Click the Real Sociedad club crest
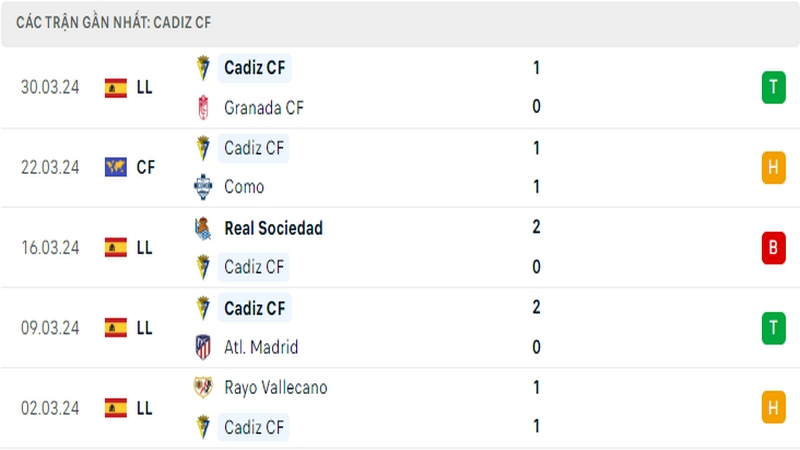The height and width of the screenshot is (450, 800). pyautogui.click(x=203, y=228)
